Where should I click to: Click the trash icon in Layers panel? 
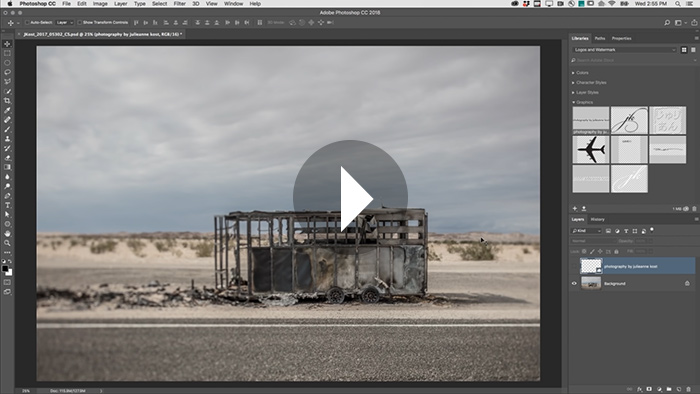tap(688, 390)
